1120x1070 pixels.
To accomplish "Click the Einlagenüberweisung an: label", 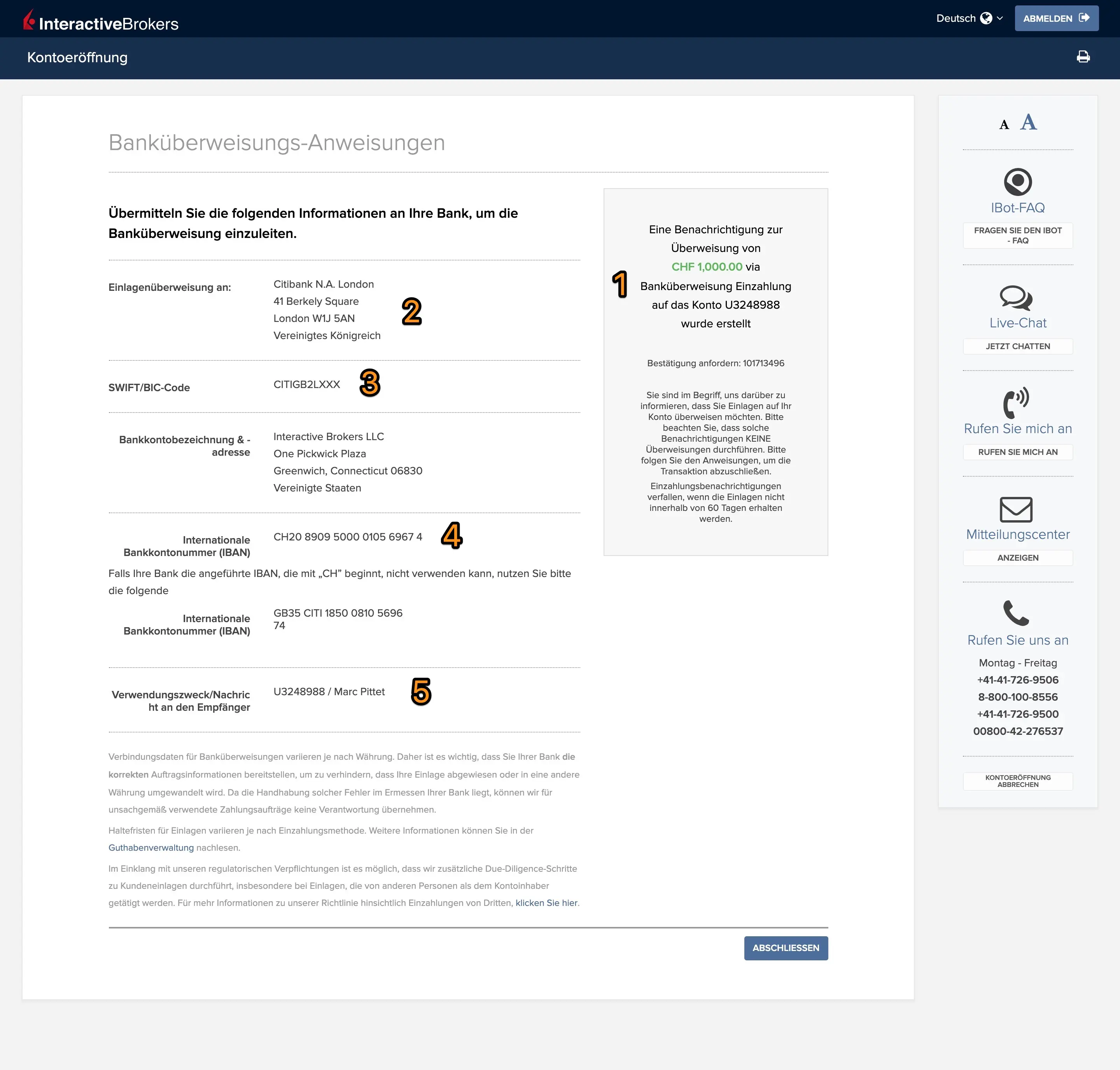I will point(170,287).
